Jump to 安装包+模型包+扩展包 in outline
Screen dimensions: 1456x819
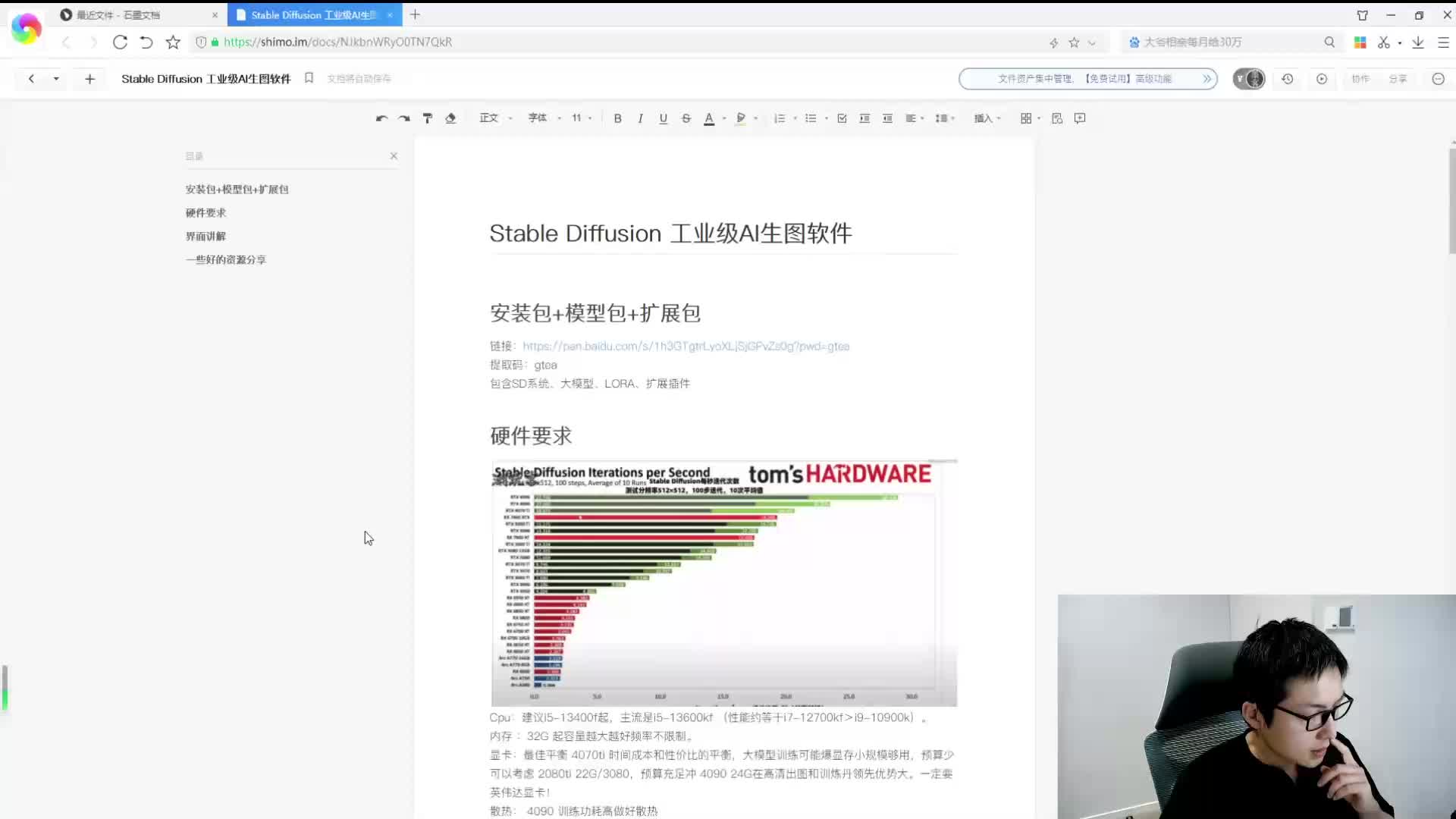pyautogui.click(x=237, y=190)
